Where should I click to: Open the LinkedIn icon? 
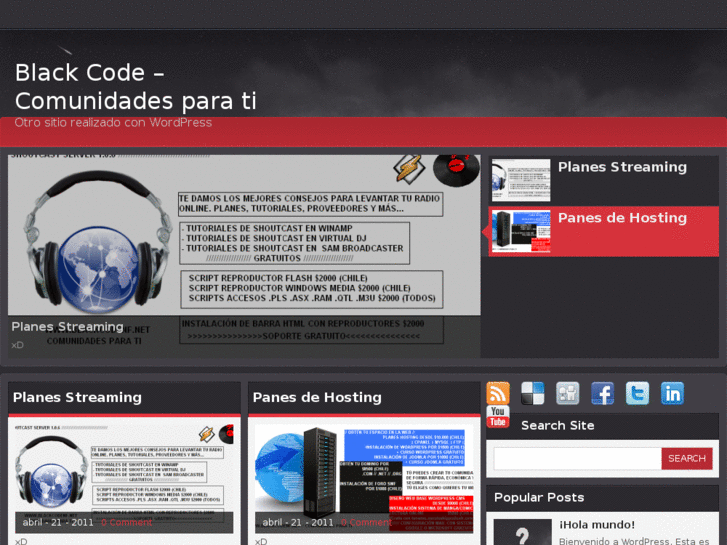pos(672,393)
